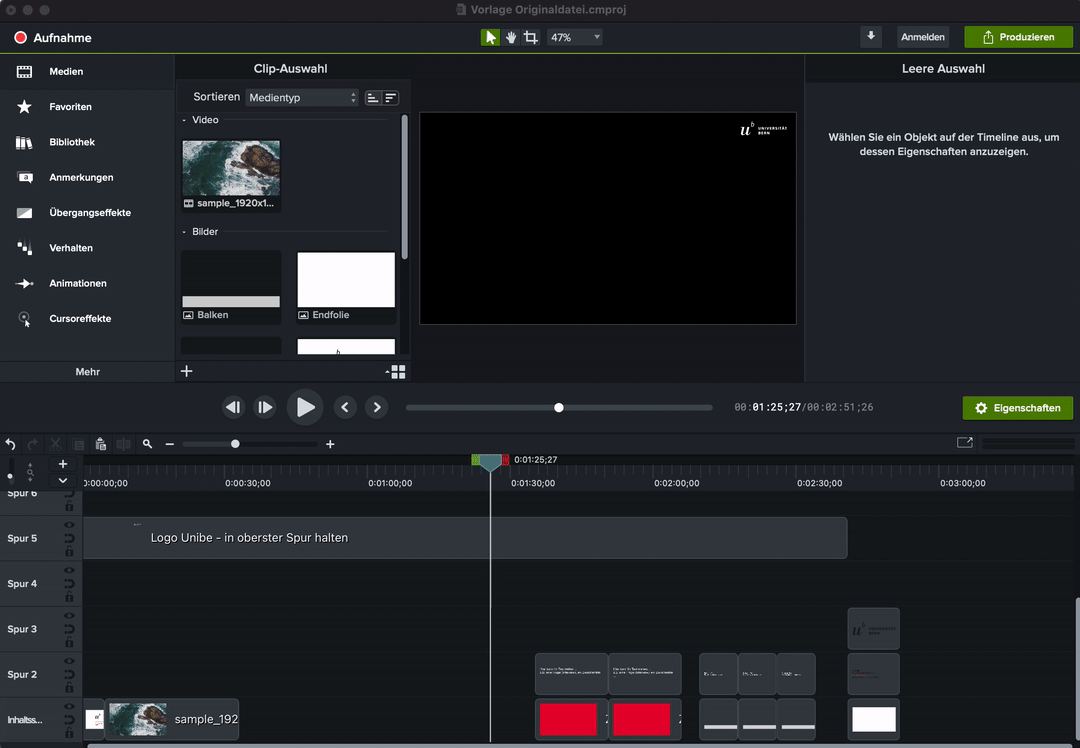Screen dimensions: 1080x748
Task: Click the undo arrow in timeline toolbar
Action: pos(11,444)
